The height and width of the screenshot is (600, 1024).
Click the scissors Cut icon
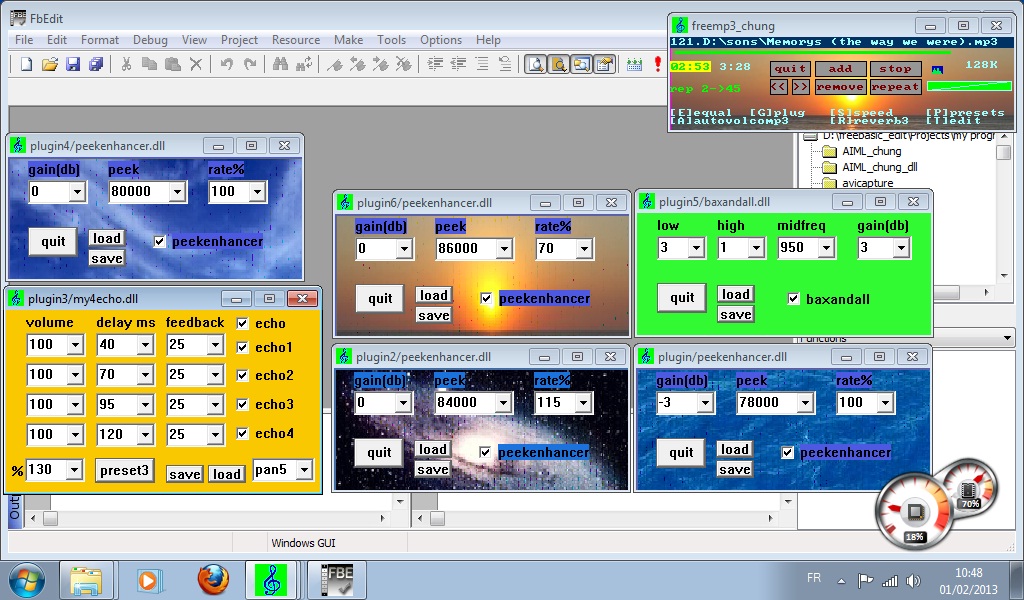[x=126, y=64]
